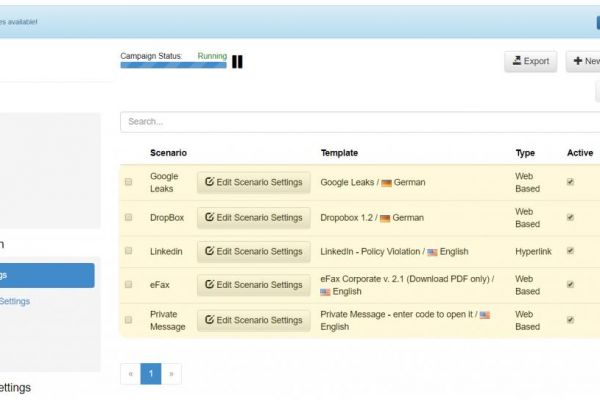
Task: Click the English flag in LinkedIn template row
Action: (433, 252)
